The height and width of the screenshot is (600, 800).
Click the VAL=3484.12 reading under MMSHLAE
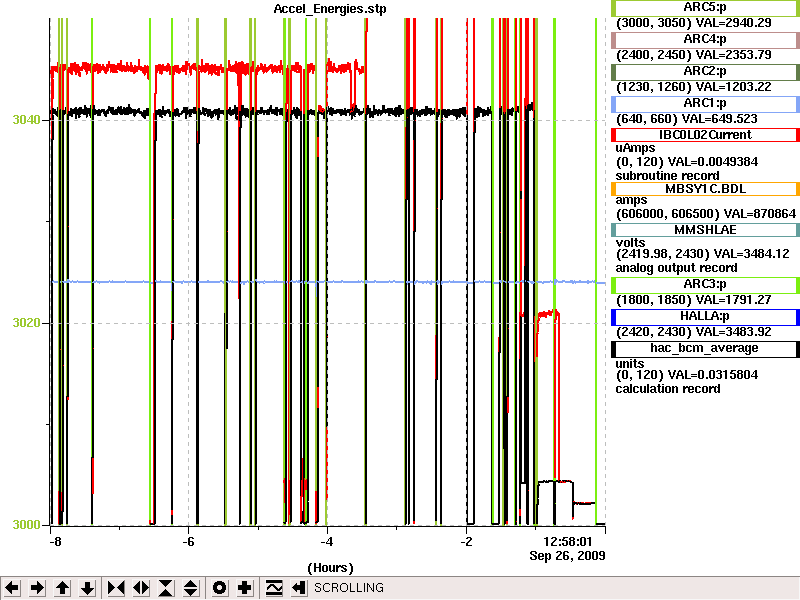click(x=752, y=254)
